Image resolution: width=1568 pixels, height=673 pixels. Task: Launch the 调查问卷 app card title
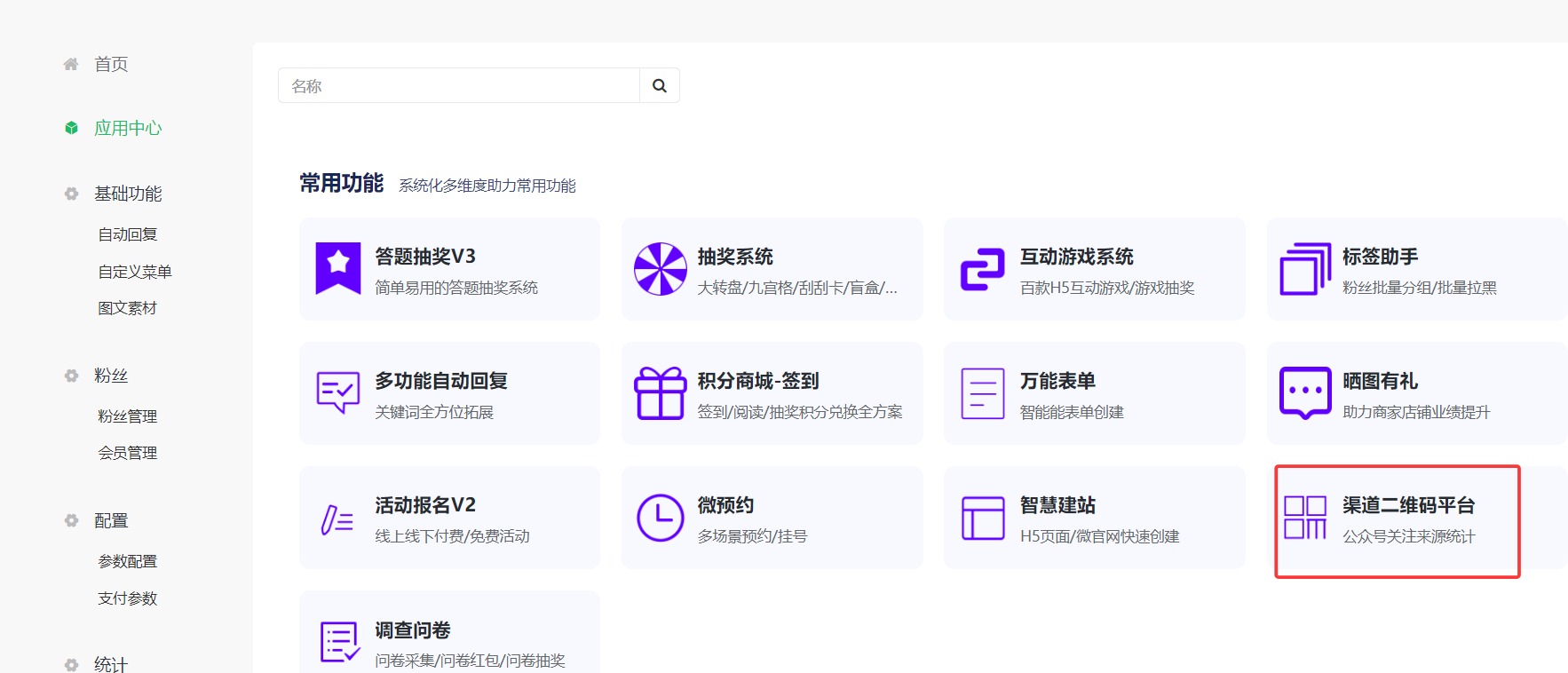(412, 630)
